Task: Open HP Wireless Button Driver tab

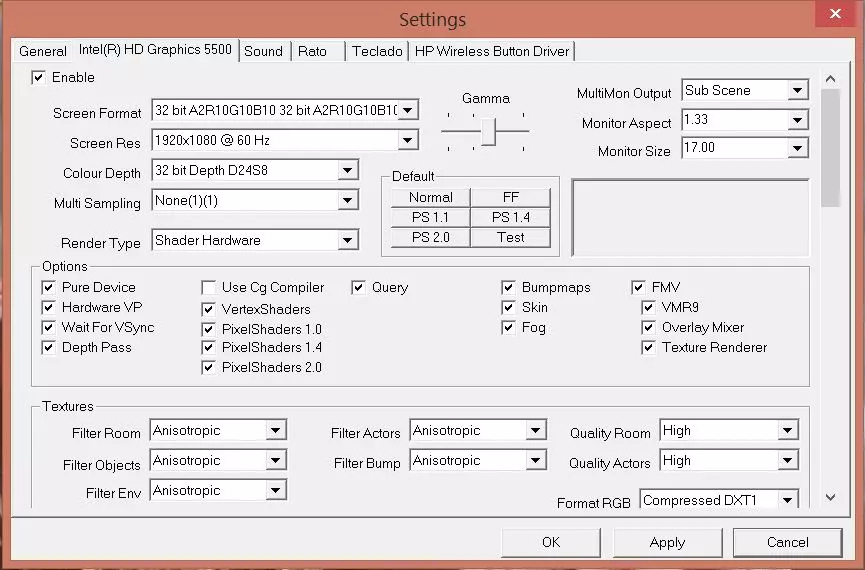Action: (x=492, y=51)
